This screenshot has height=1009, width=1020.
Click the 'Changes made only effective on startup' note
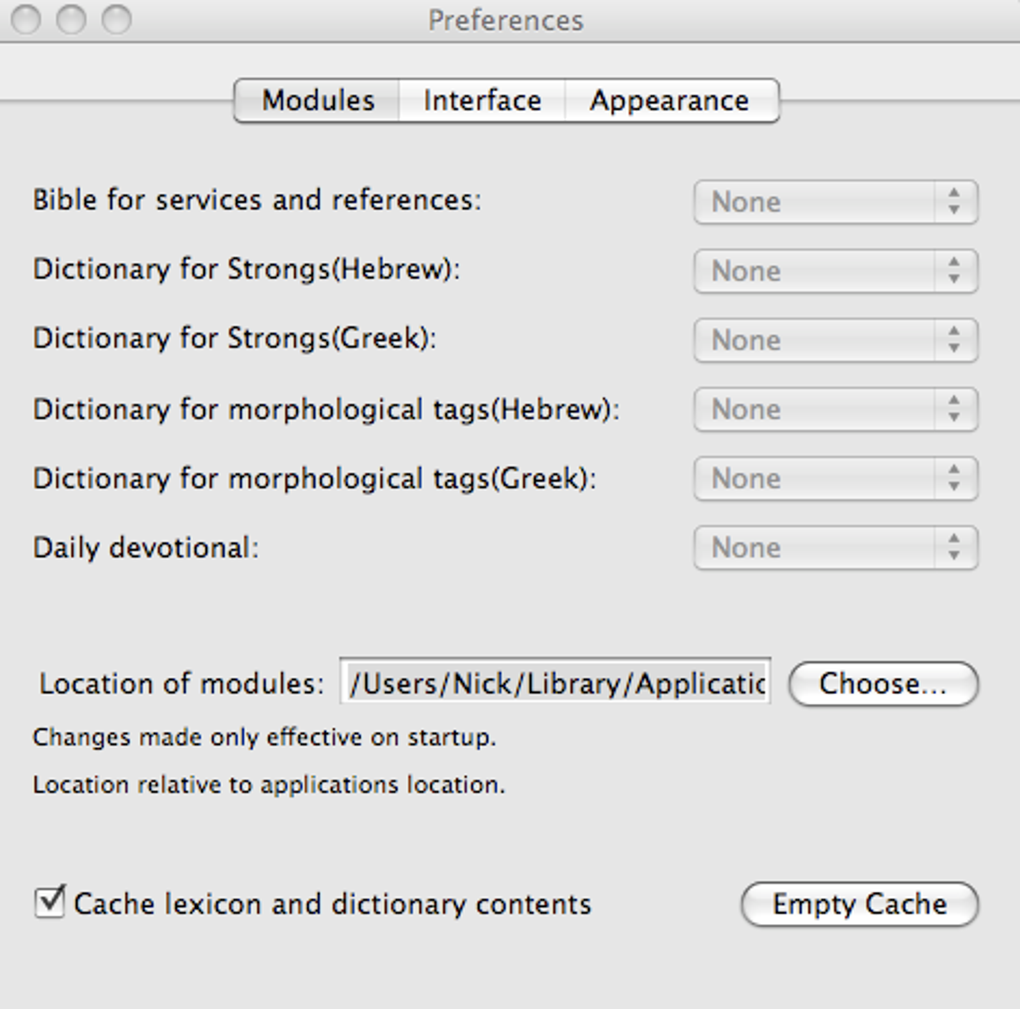coord(264,738)
